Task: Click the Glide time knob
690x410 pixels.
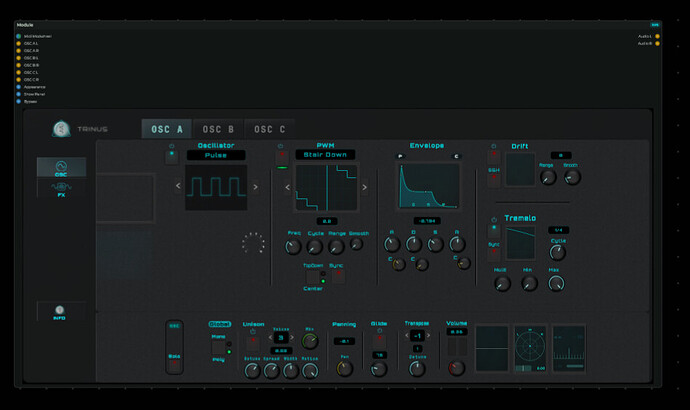Action: 378,369
